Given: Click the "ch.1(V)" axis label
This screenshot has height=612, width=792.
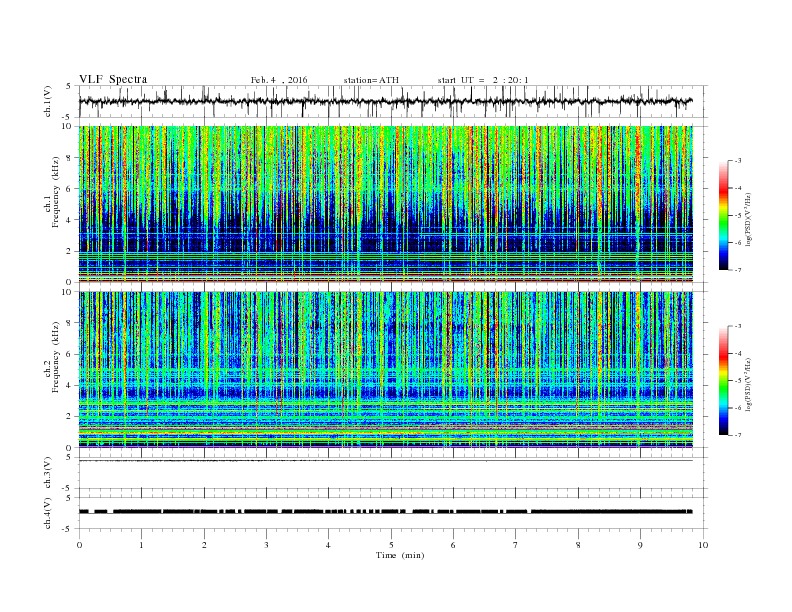Looking at the screenshot, I should 48,102.
